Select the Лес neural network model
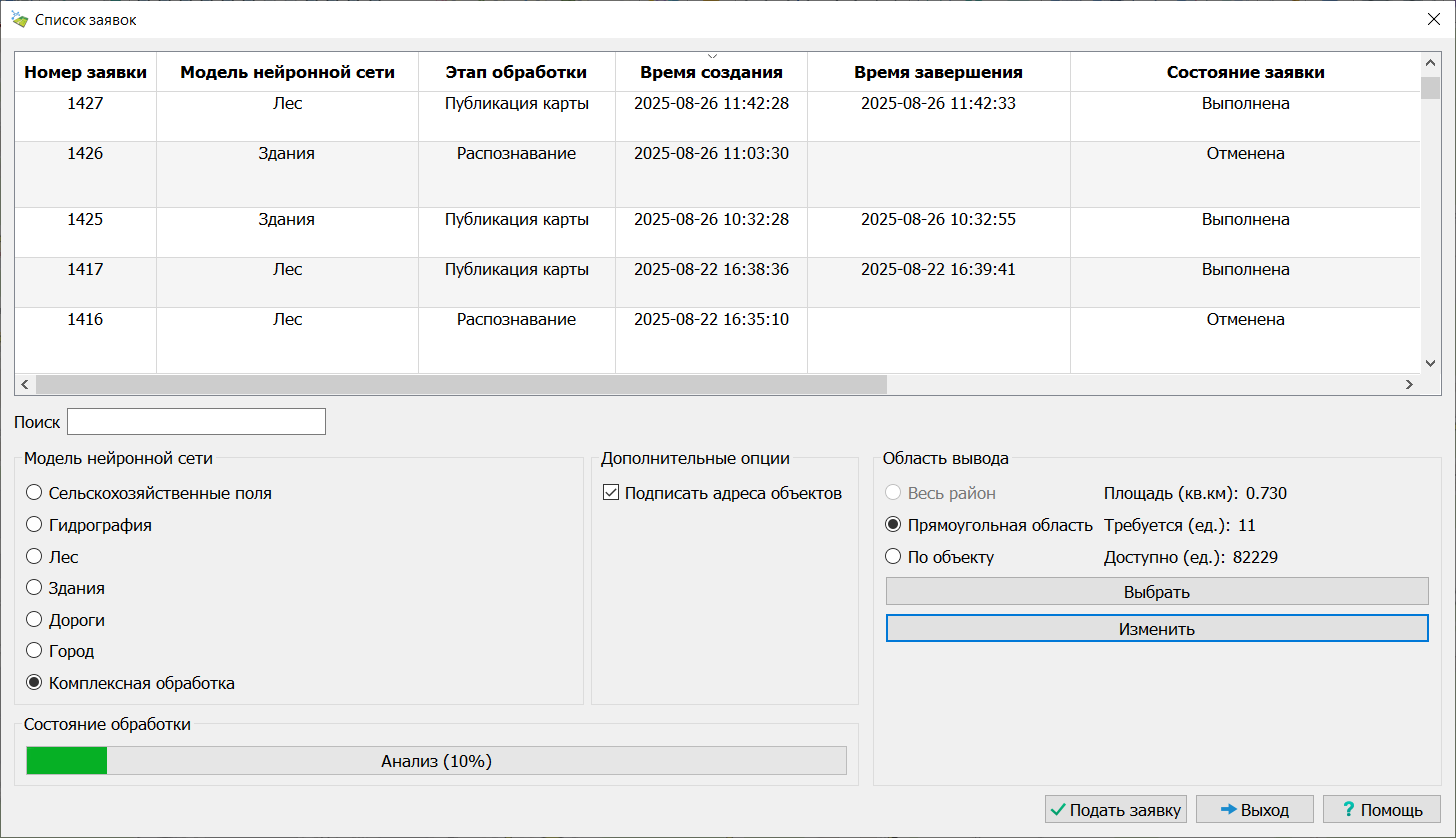This screenshot has height=838, width=1456. [x=34, y=556]
